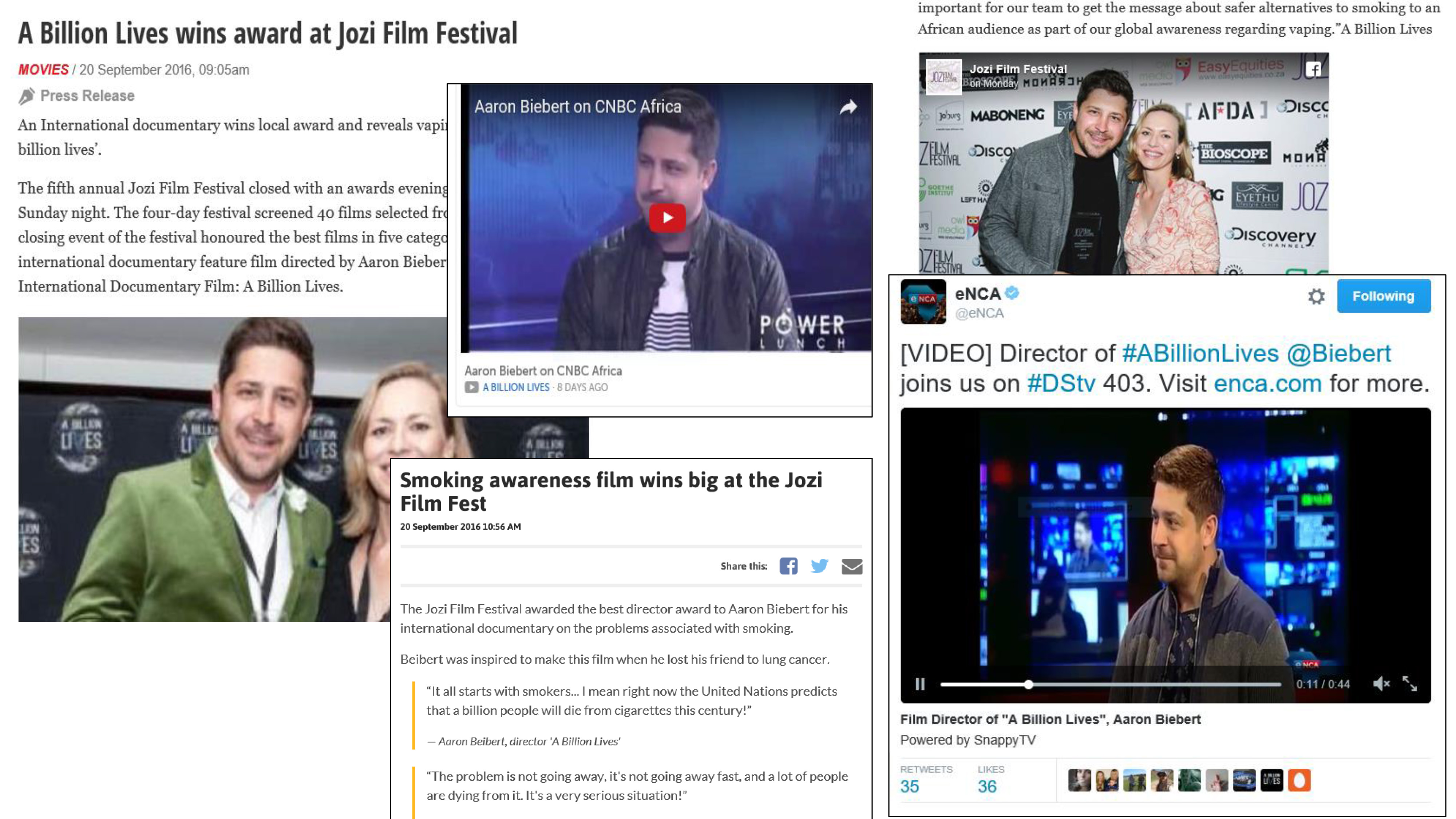
Task: Open the Jozi Film Festival page name link
Action: click(x=1018, y=69)
